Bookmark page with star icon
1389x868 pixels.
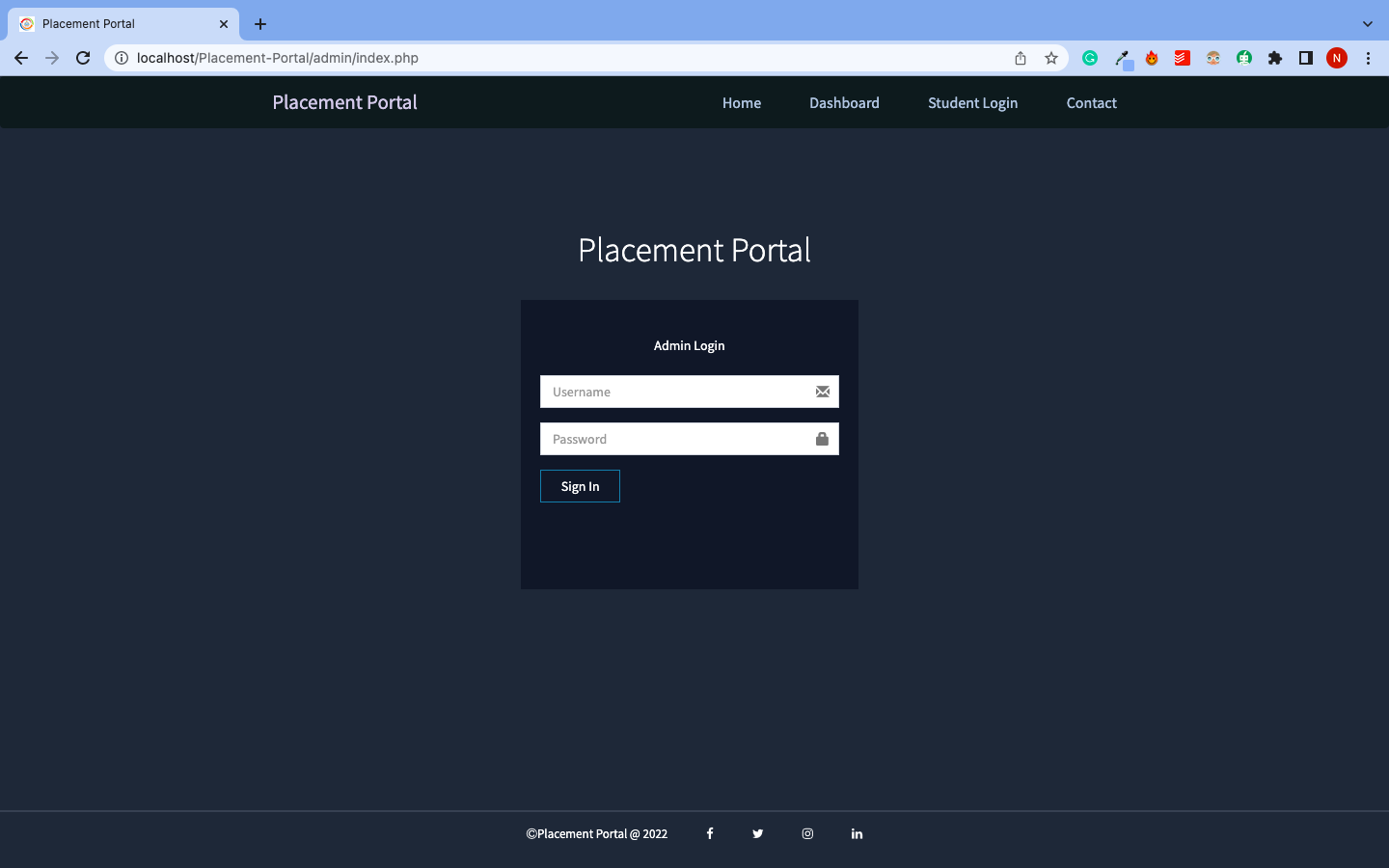(x=1051, y=58)
